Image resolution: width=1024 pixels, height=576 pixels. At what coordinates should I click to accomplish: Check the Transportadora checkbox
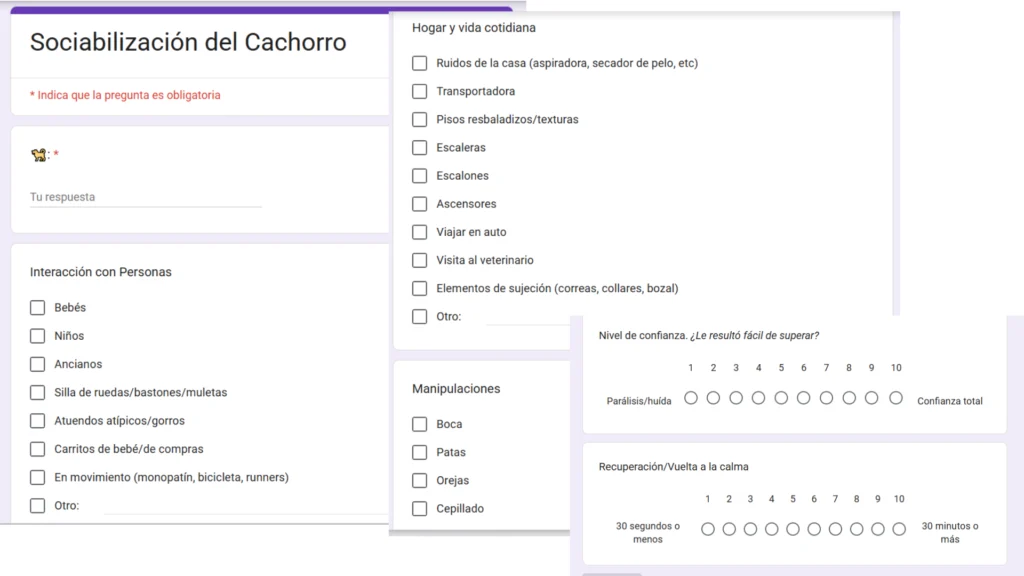[420, 91]
